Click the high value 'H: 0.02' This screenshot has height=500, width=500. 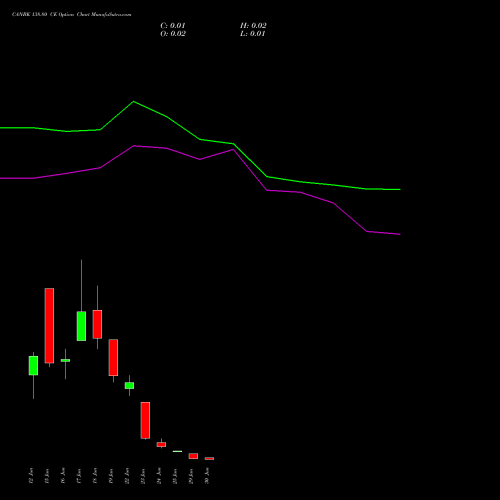point(253,26)
